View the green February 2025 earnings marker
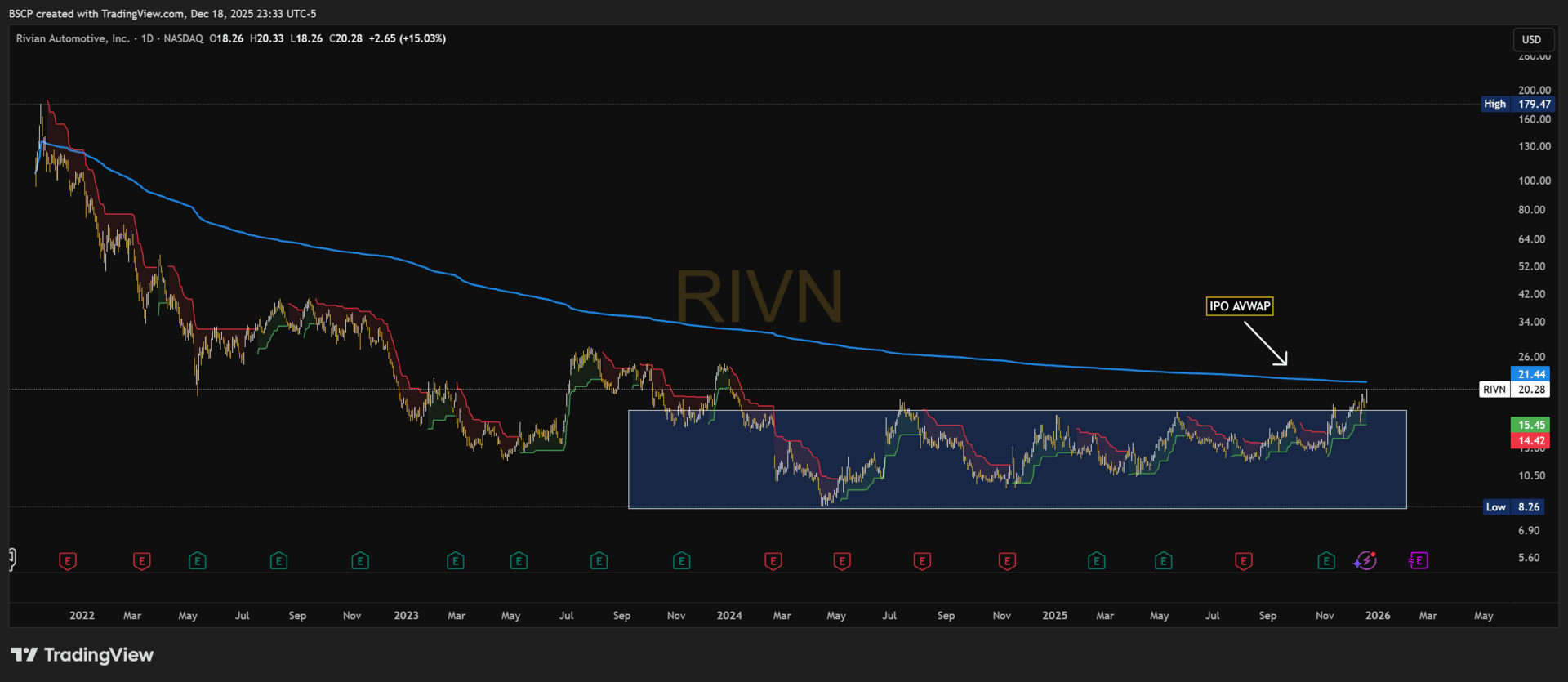Image resolution: width=1568 pixels, height=682 pixels. [1097, 561]
